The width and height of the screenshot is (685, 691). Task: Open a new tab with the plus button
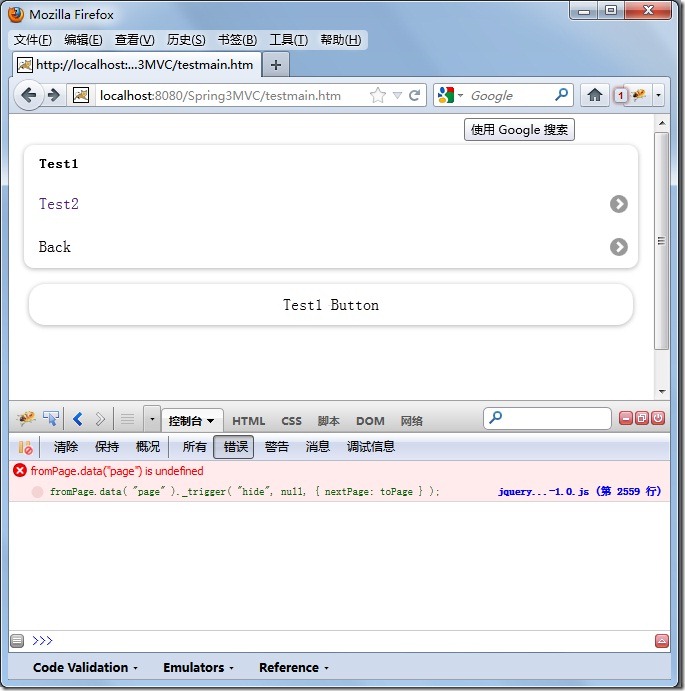coord(276,64)
